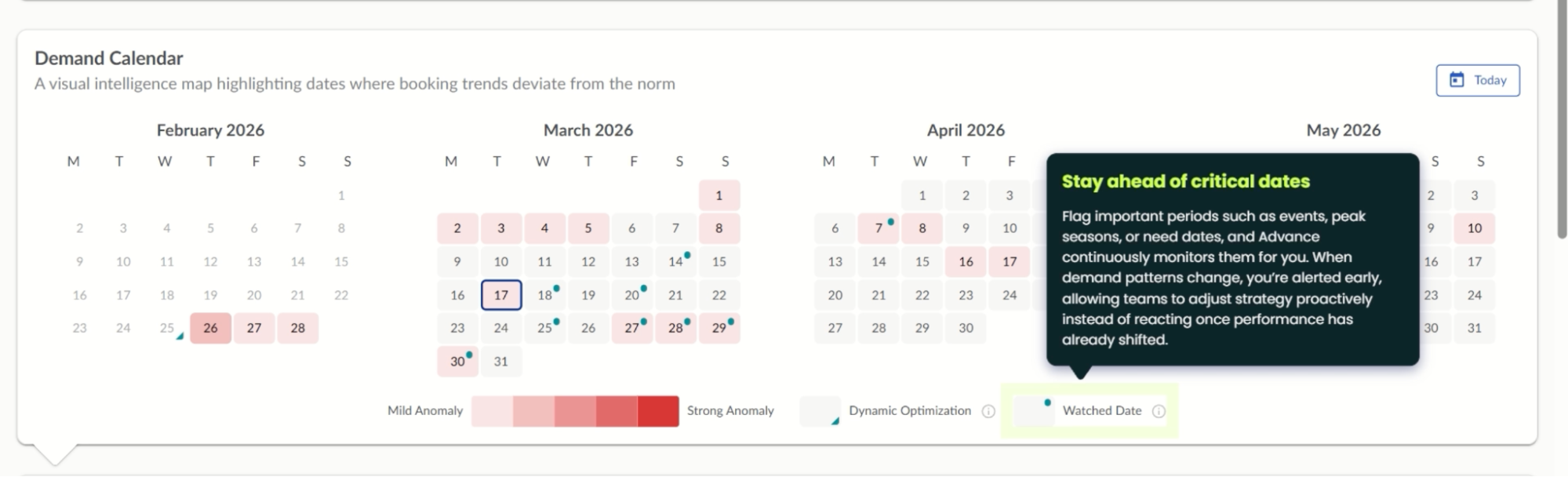1568x477 pixels.
Task: Select March 28 watched anomaly date
Action: coord(675,328)
